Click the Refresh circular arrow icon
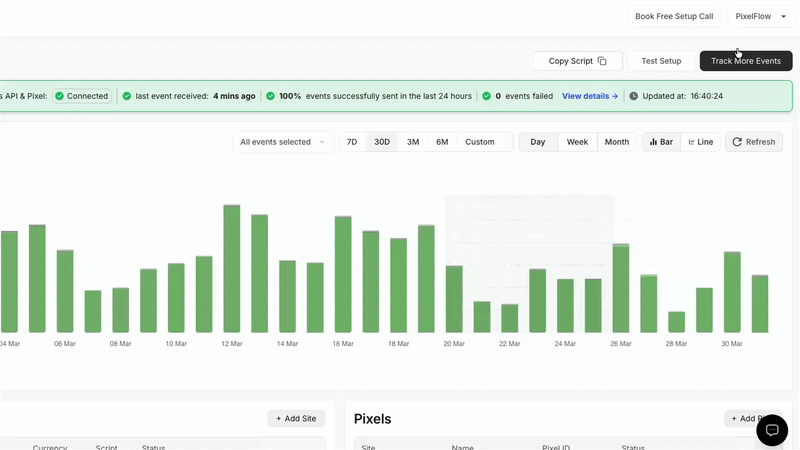The height and width of the screenshot is (450, 800). [x=737, y=142]
